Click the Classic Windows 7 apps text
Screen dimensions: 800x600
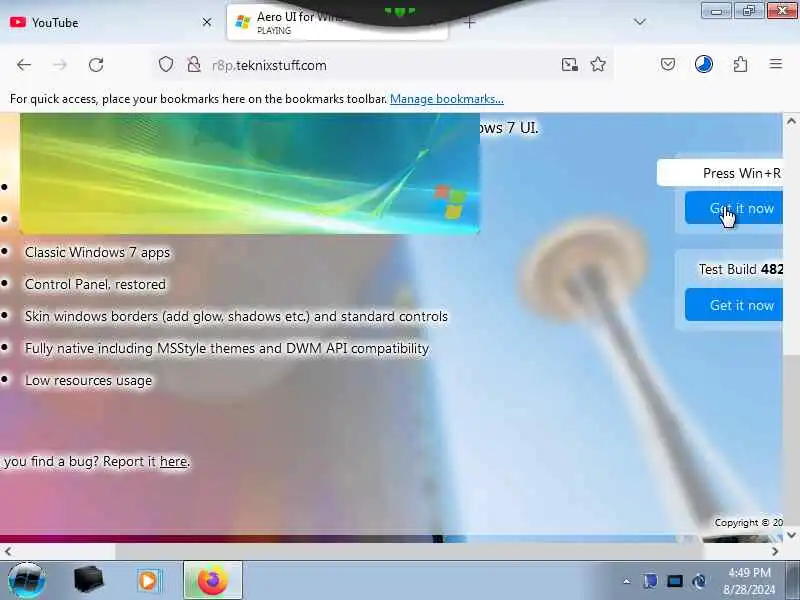(97, 253)
